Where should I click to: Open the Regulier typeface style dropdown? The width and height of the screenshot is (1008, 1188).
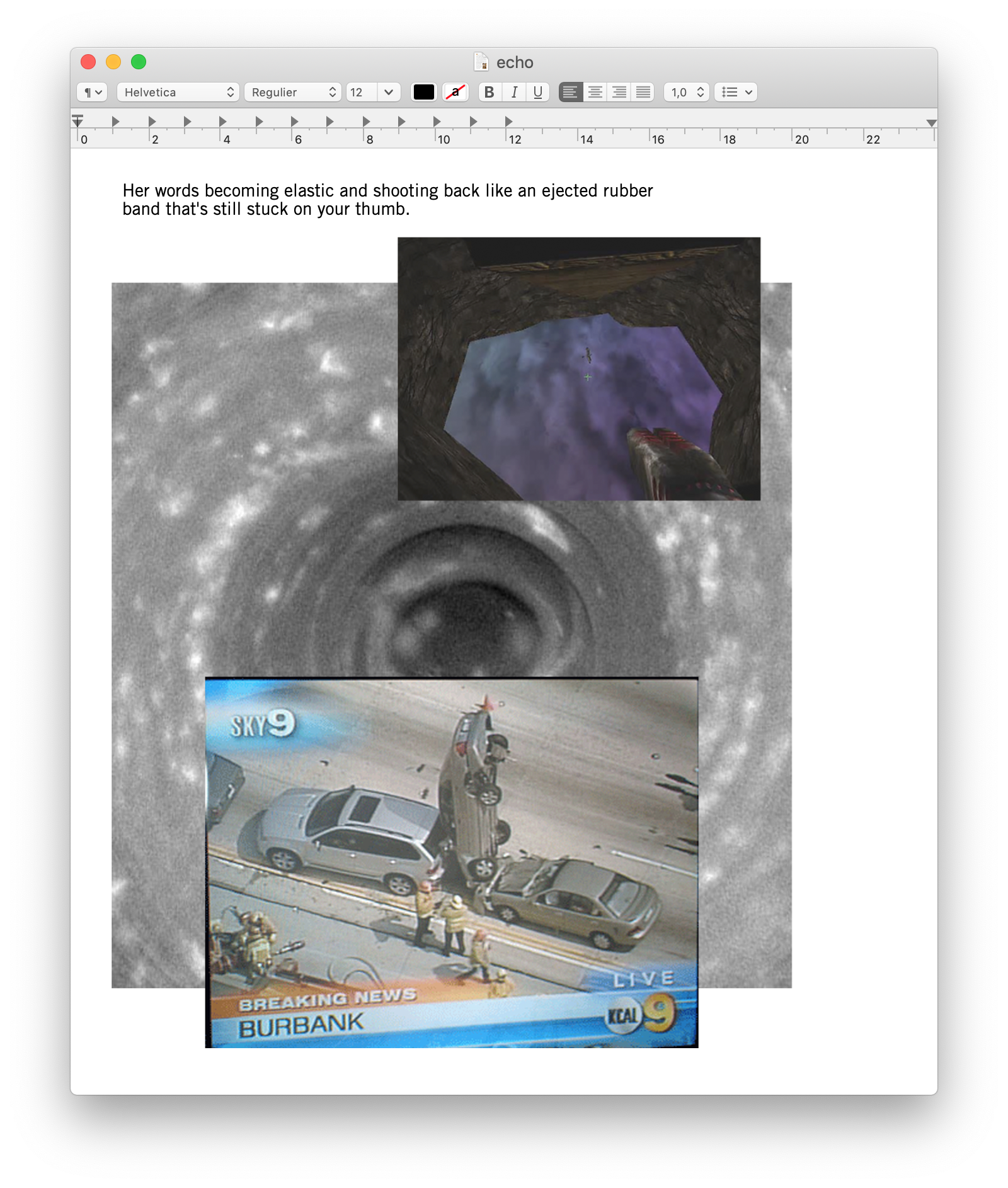[293, 92]
